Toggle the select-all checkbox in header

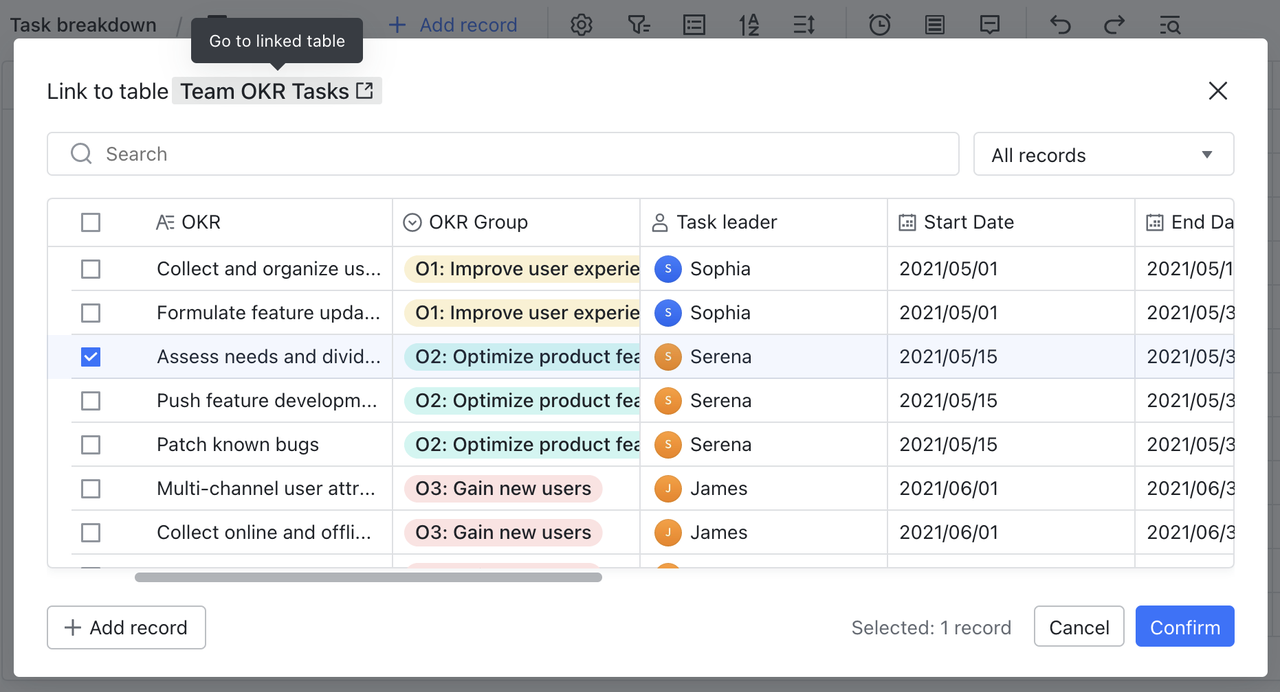pos(91,222)
